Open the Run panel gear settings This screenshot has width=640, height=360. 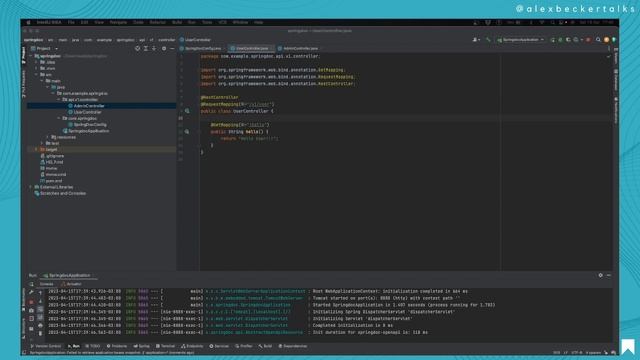[600, 276]
